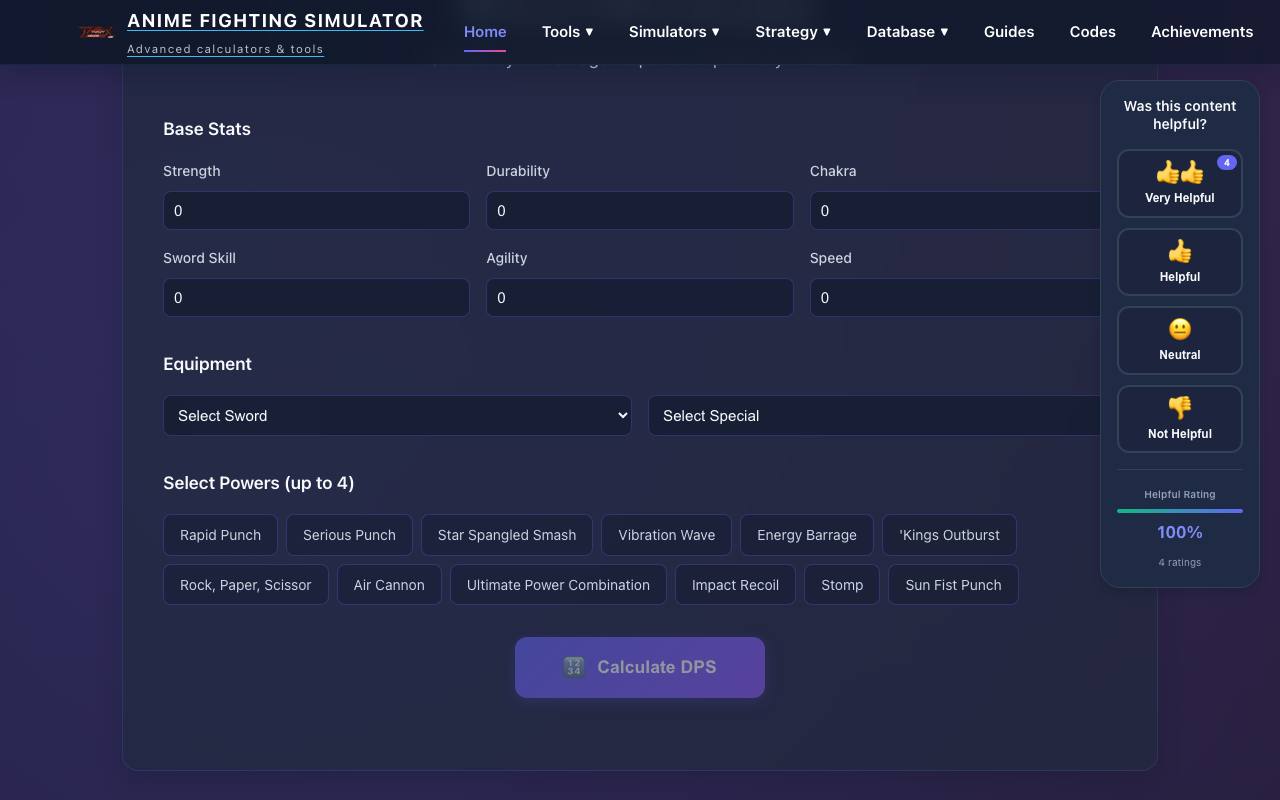Image resolution: width=1280 pixels, height=800 pixels.
Task: Open the Codes page
Action: click(1093, 32)
